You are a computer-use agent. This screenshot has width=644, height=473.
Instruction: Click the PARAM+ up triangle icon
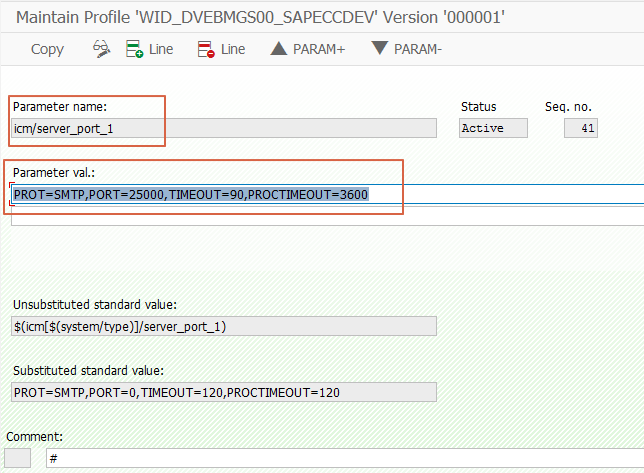[279, 48]
